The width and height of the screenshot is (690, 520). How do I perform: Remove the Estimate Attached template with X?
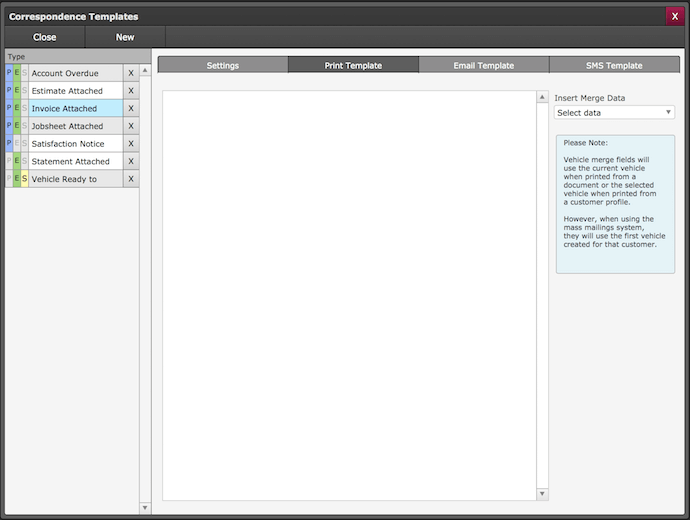(130, 91)
